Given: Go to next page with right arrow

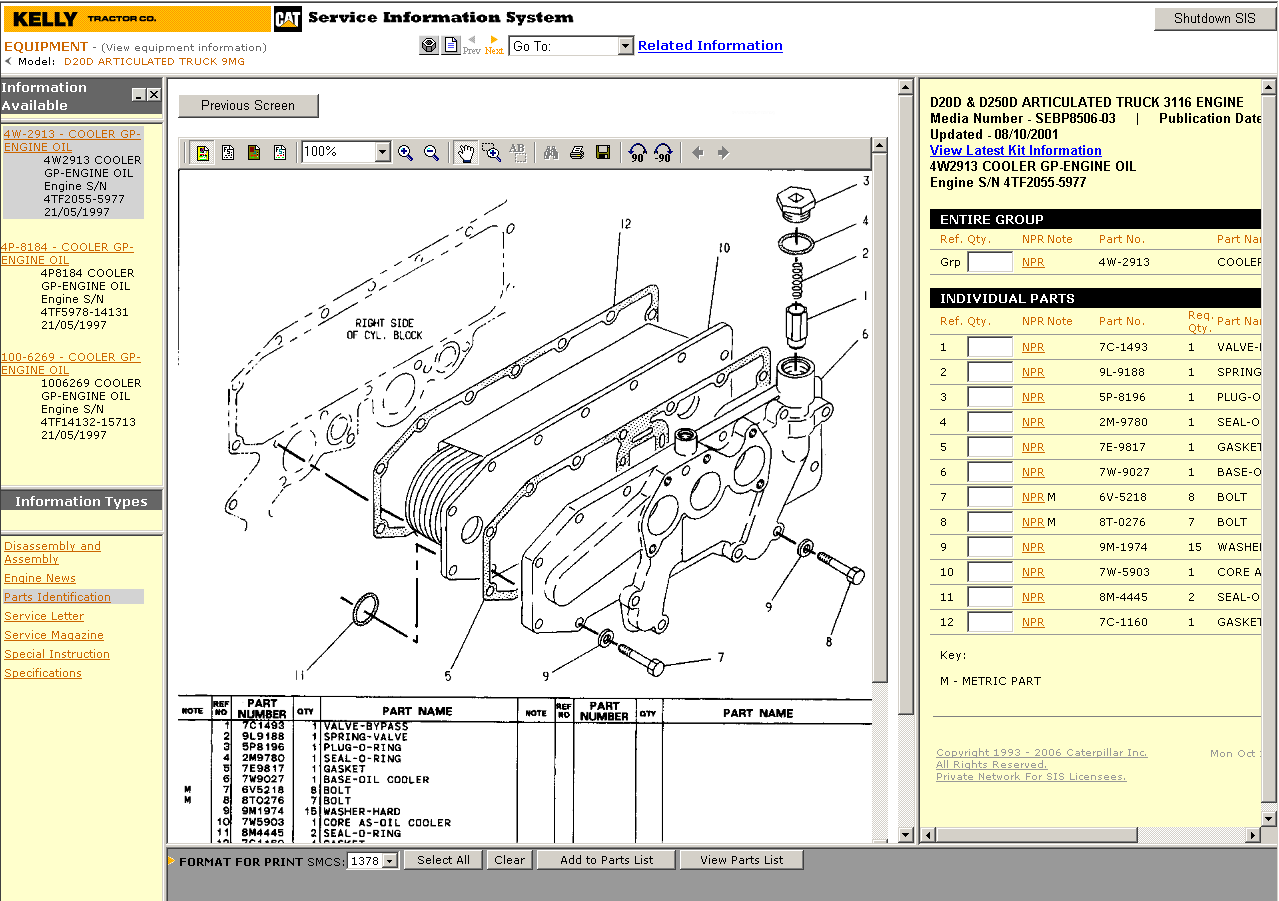Looking at the screenshot, I should pyautogui.click(x=723, y=152).
